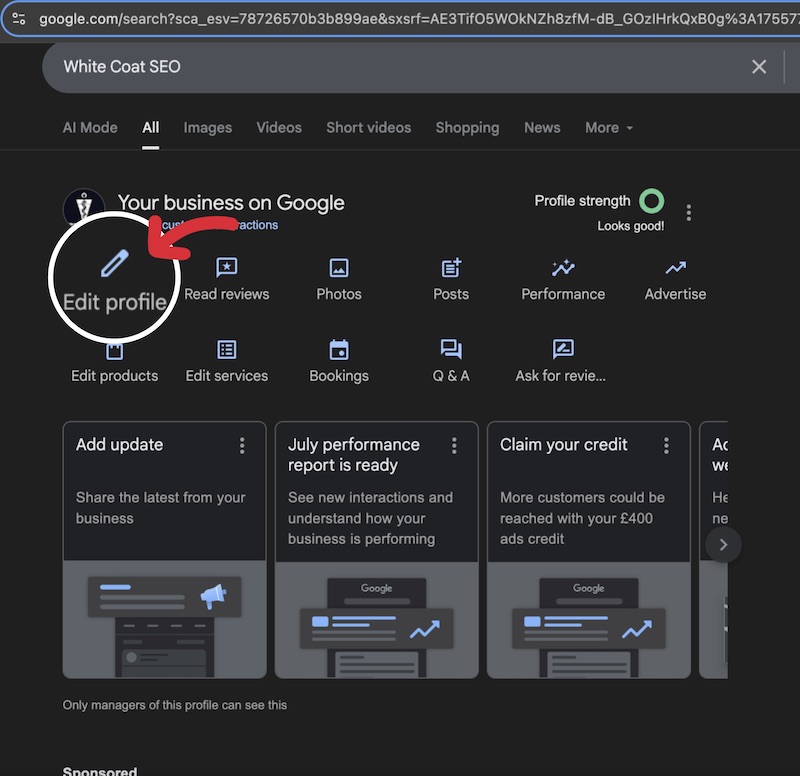This screenshot has width=800, height=776.
Task: Click the next arrow on card carousel
Action: pyautogui.click(x=723, y=545)
